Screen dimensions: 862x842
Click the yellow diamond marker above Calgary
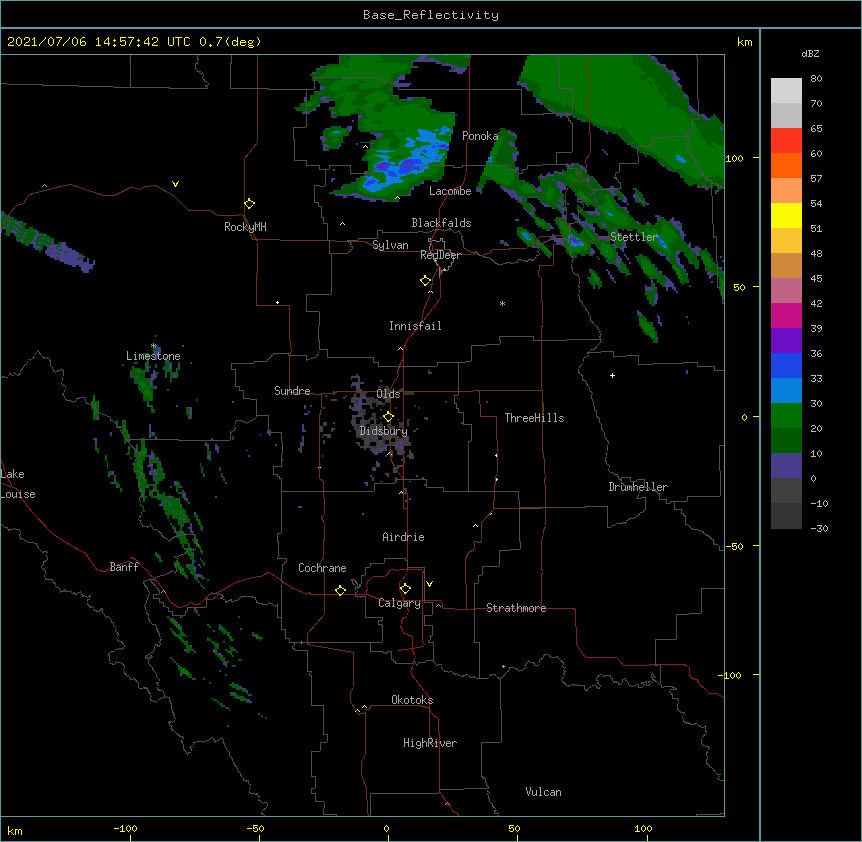coord(405,589)
